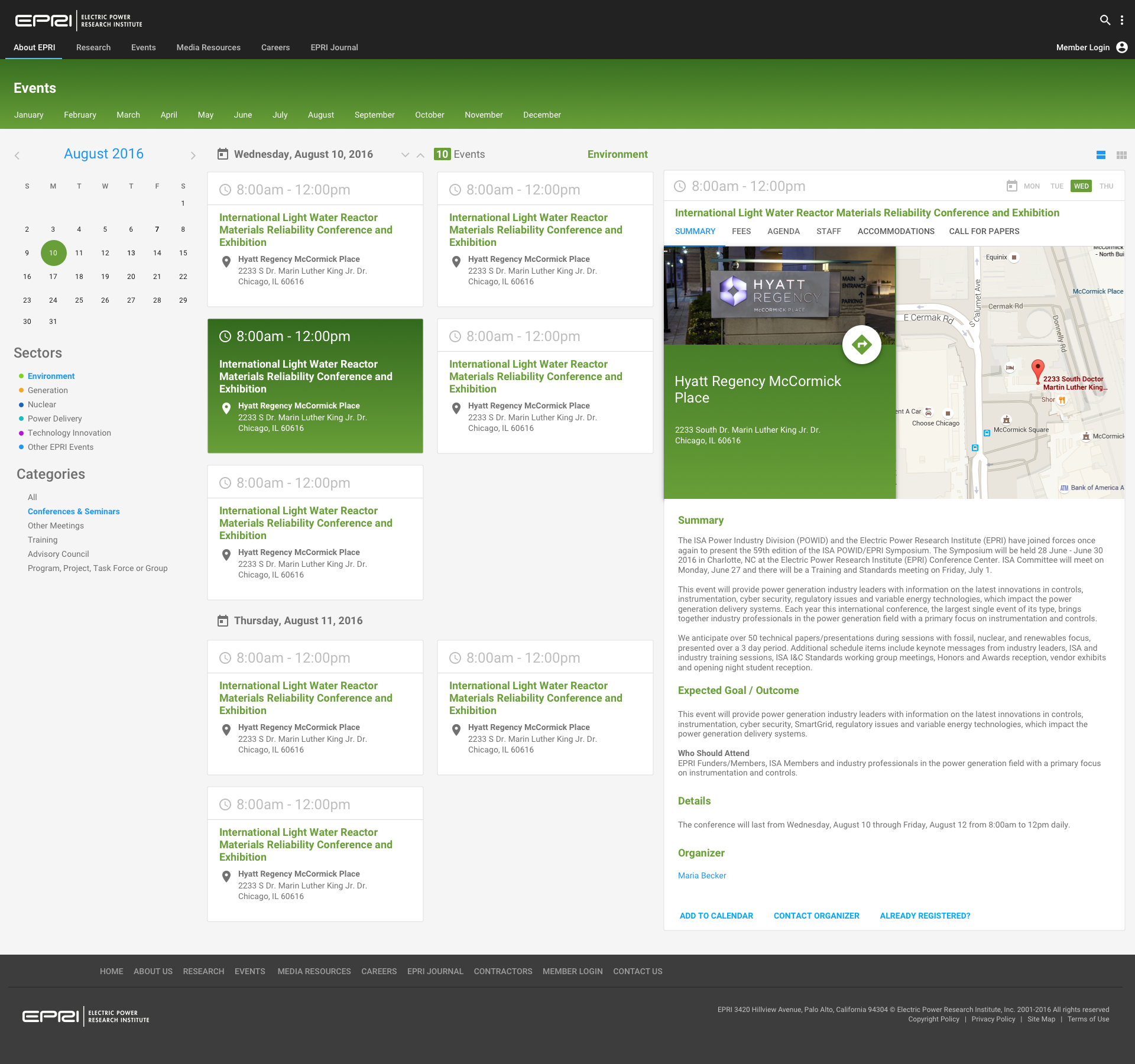1135x1064 pixels.
Task: Switch to list view layout icon
Action: coord(1101,155)
